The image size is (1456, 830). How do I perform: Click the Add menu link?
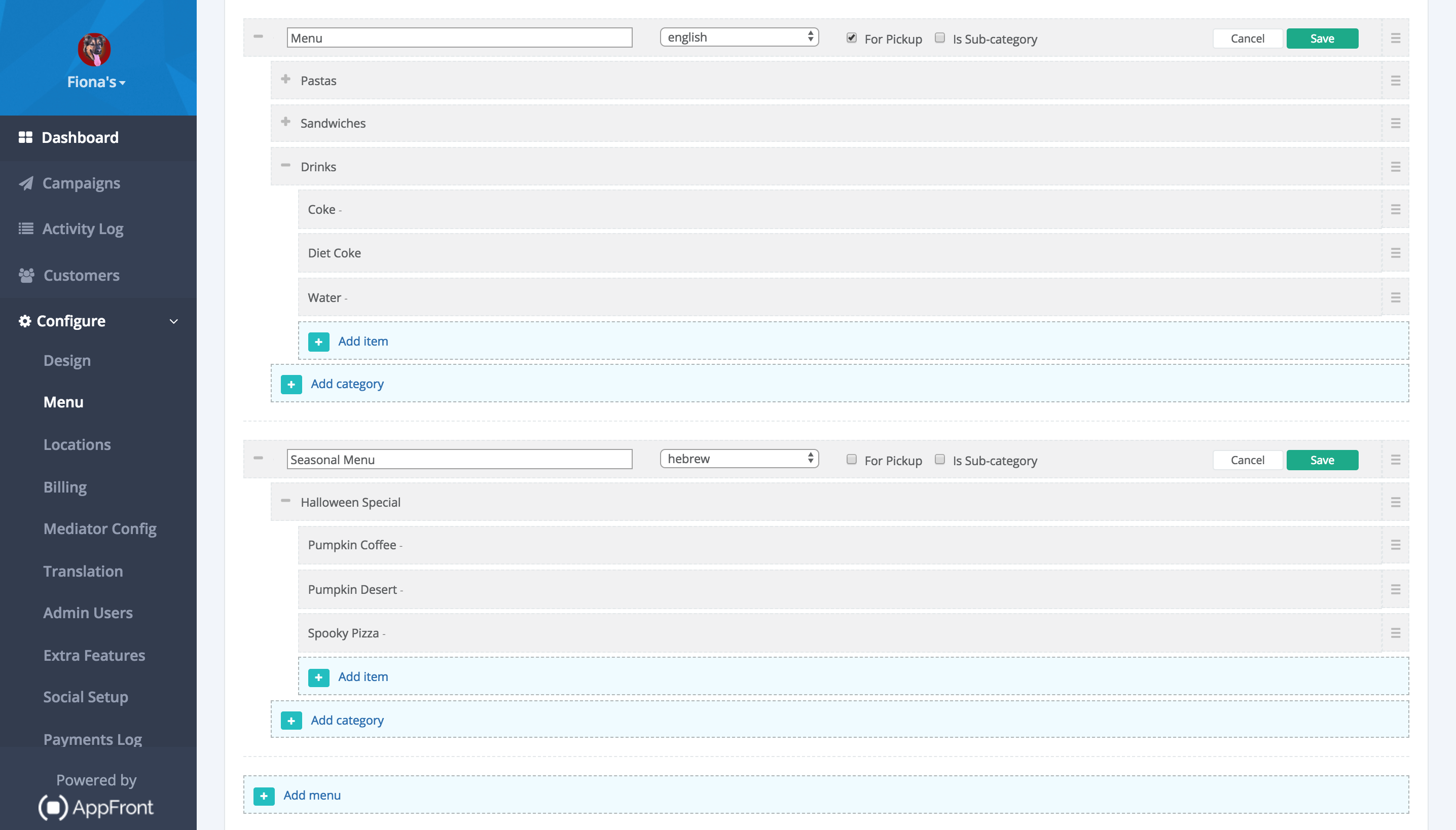point(312,795)
